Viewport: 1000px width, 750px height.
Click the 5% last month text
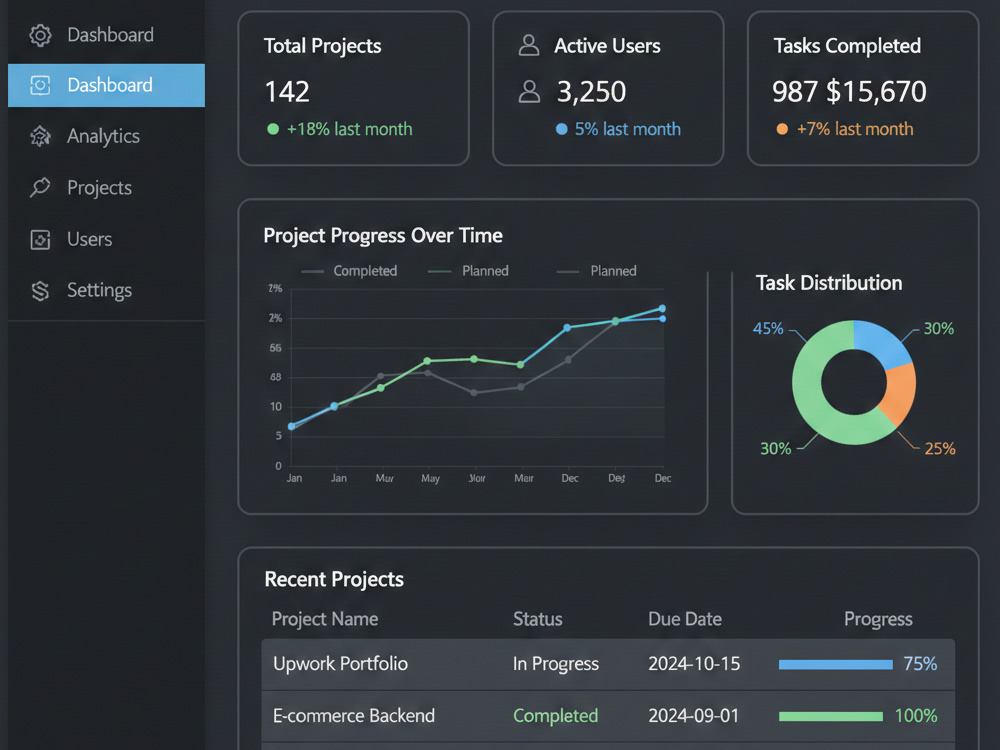[x=628, y=129]
